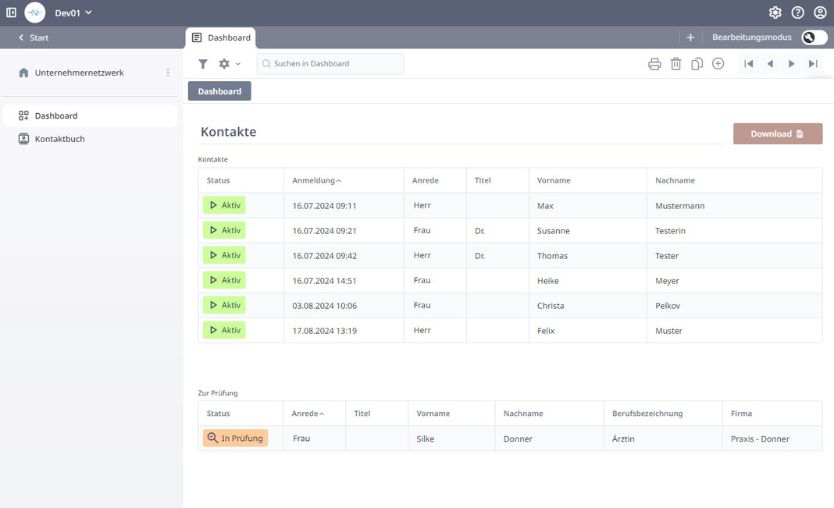Open the help question mark icon
This screenshot has height=508, width=834.
[x=798, y=13]
